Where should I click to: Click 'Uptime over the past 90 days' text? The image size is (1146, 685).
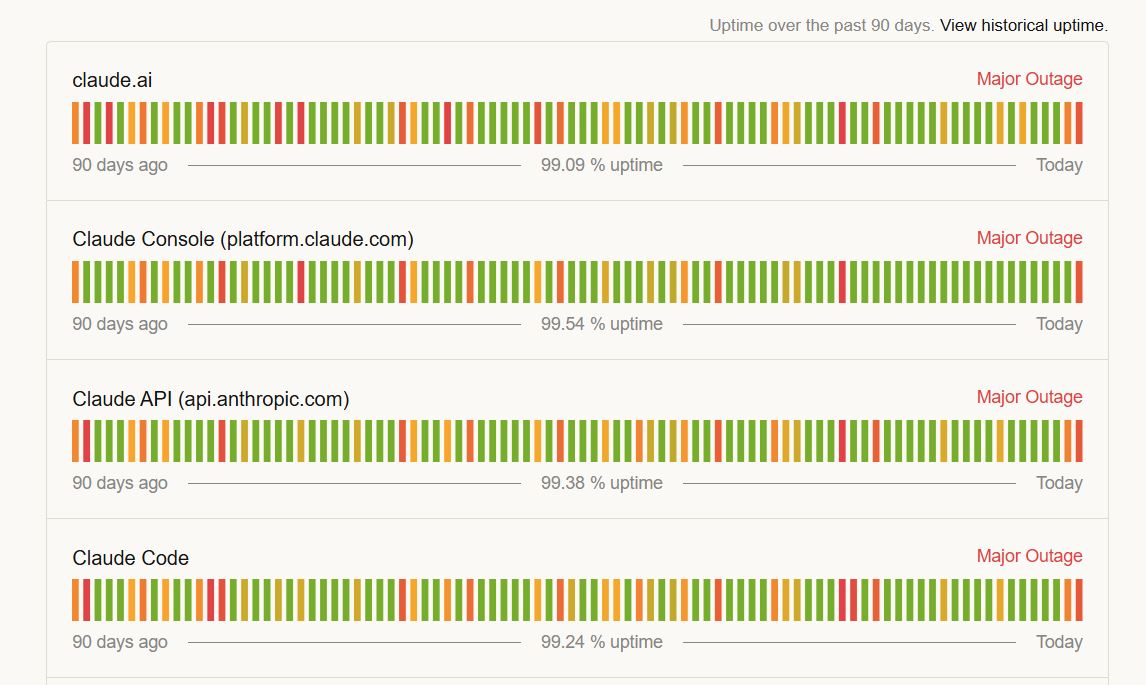[x=821, y=26]
